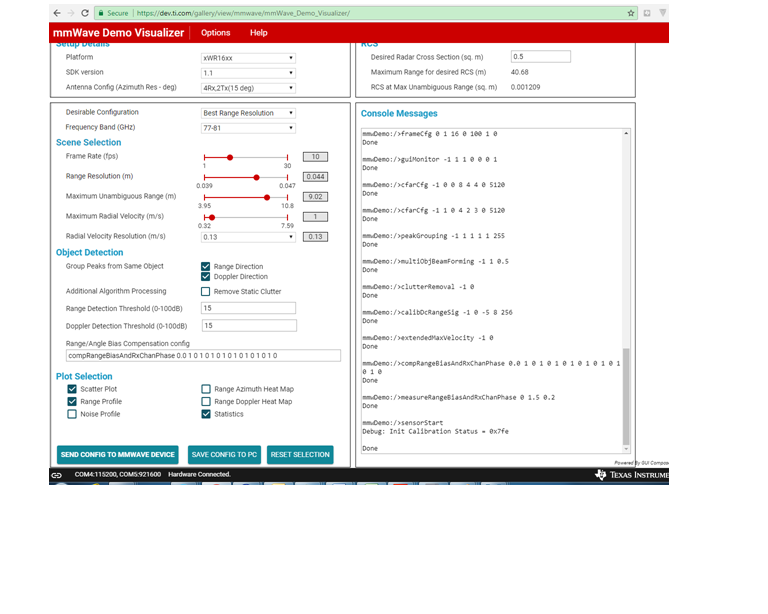Screen dimensions: 768x614
Task: Click the Frame Rate value box
Action: (315, 157)
